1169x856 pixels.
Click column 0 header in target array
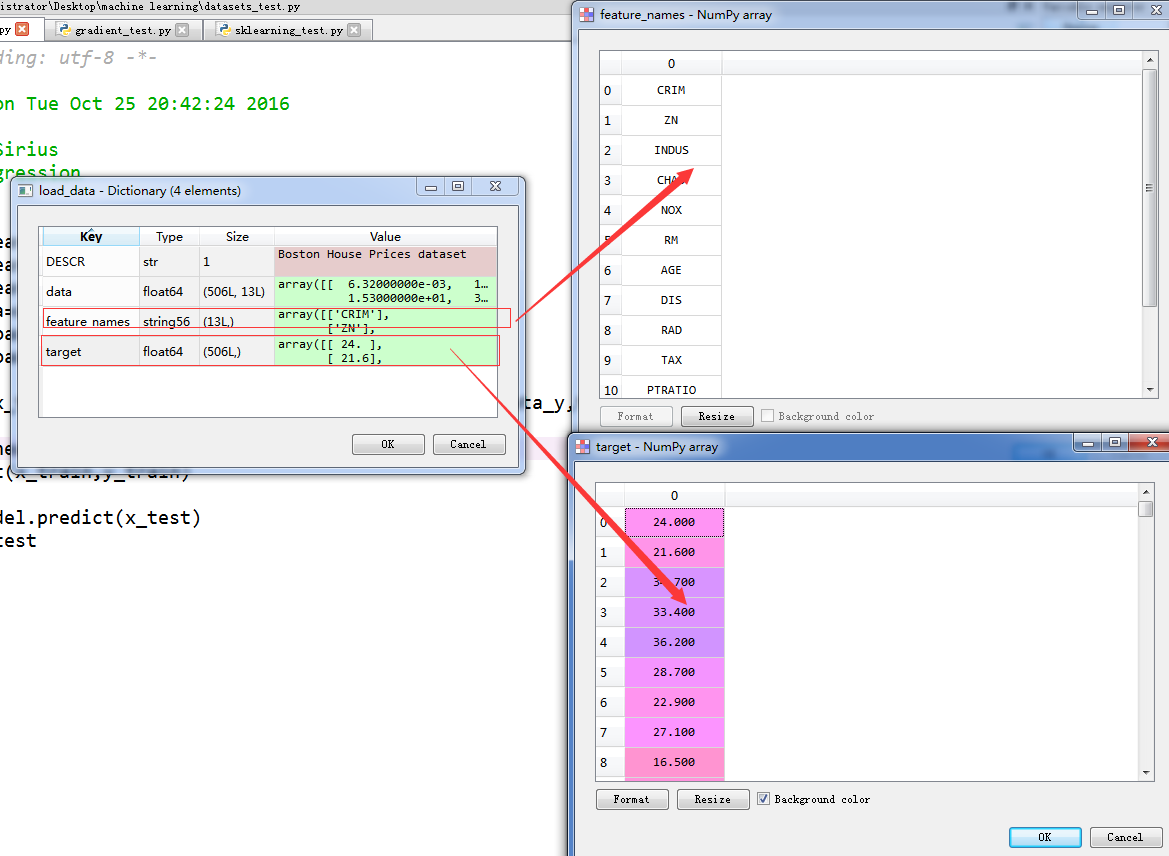tap(674, 496)
